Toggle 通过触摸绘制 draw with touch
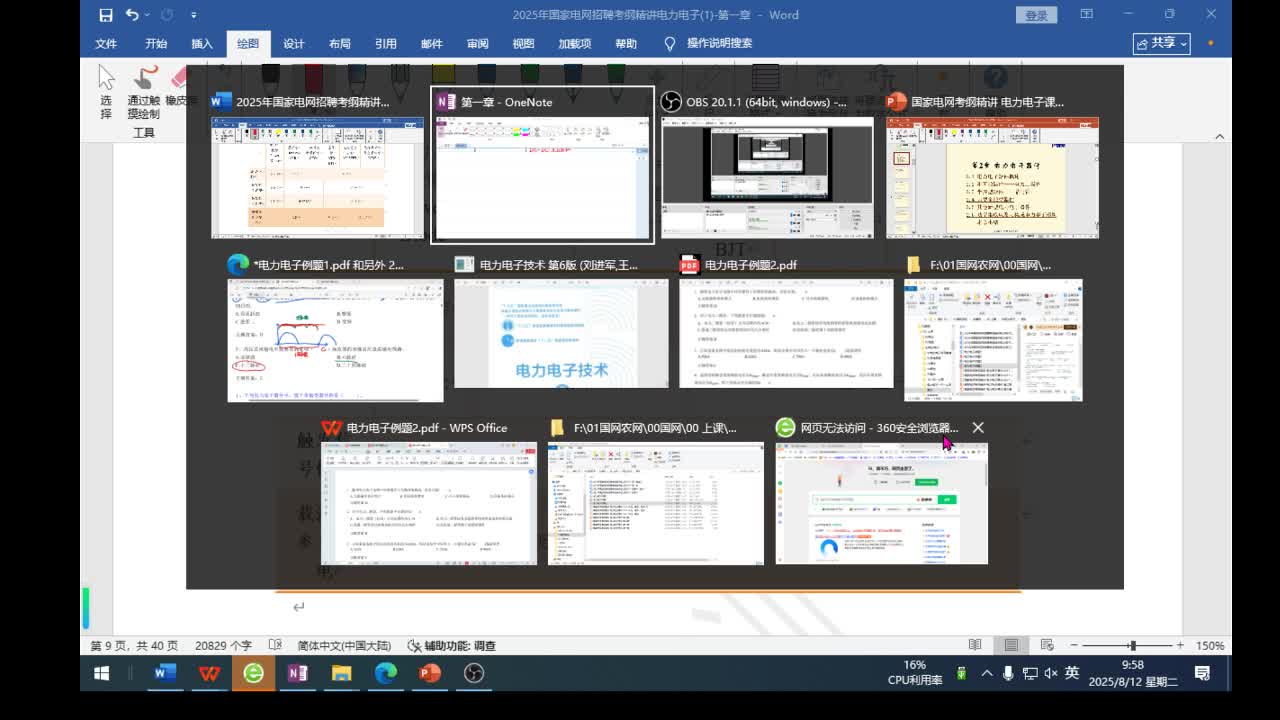This screenshot has height=720, width=1280. 144,92
